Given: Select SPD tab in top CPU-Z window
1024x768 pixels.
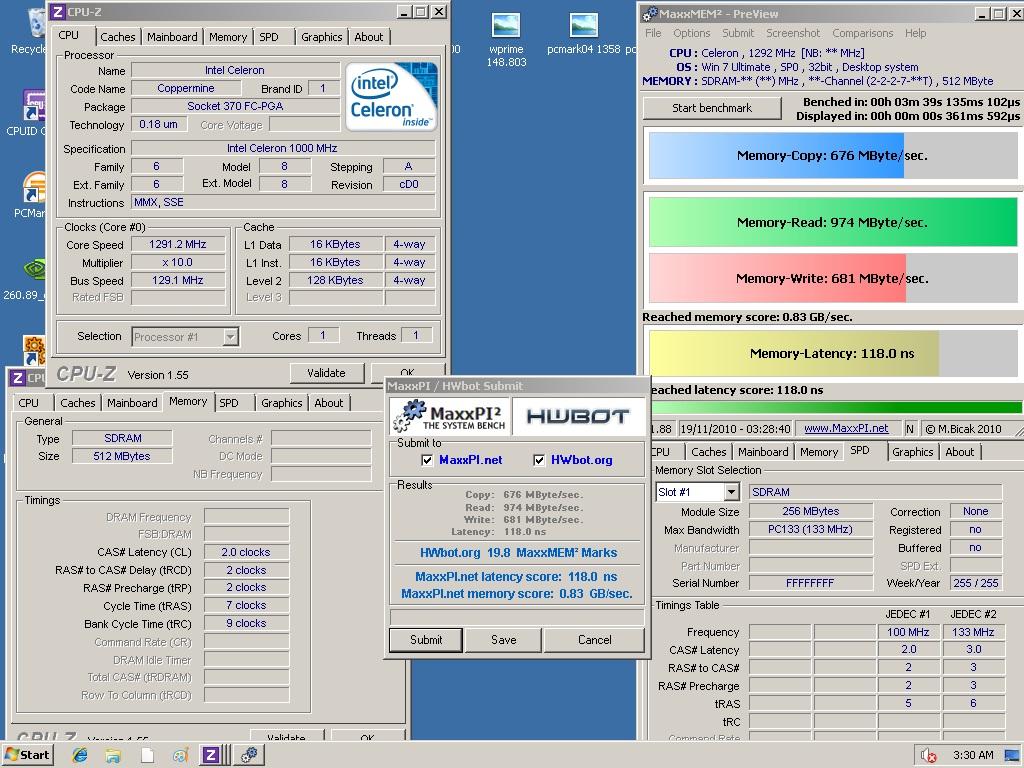Looking at the screenshot, I should pos(268,37).
